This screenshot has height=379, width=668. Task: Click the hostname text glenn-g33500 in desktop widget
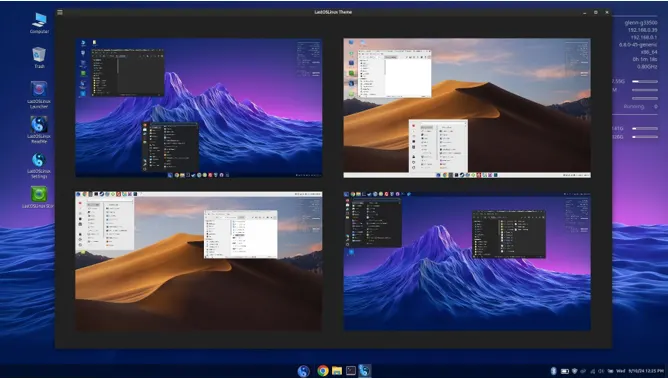[x=641, y=23]
